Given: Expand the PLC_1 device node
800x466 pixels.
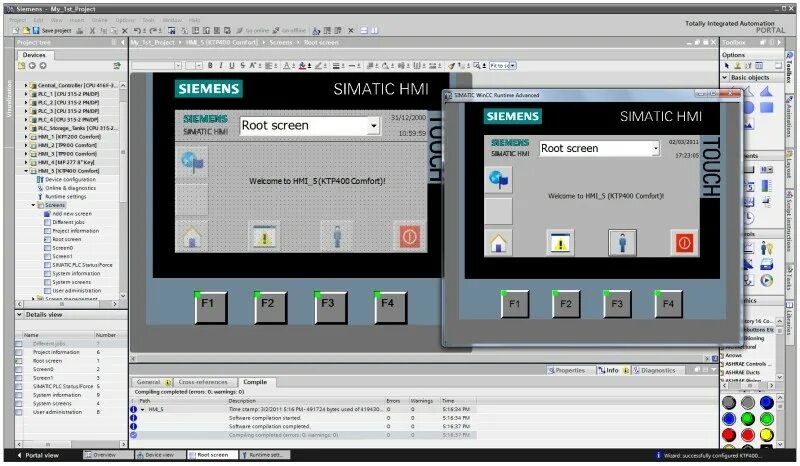Looking at the screenshot, I should 26,94.
